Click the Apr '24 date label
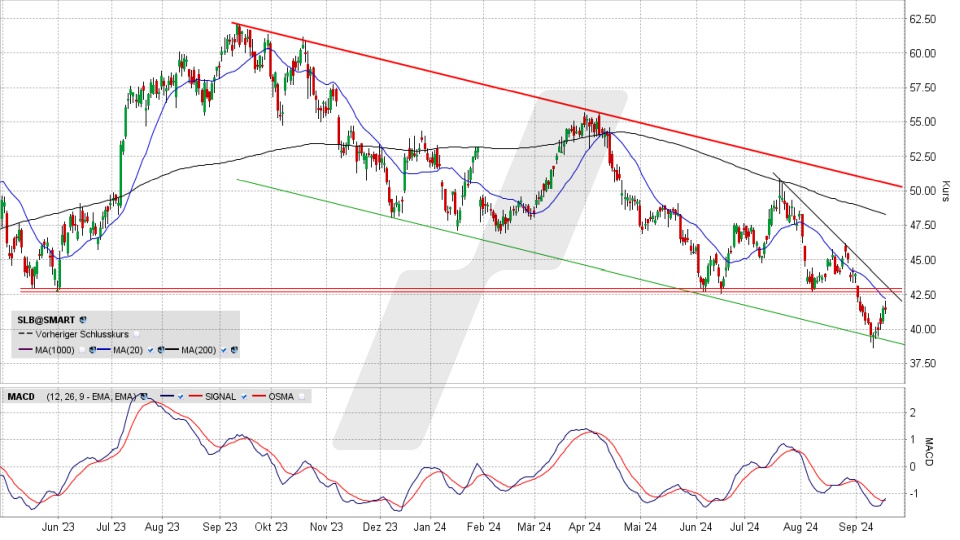Viewport: 960px width, 540px height. 585,527
